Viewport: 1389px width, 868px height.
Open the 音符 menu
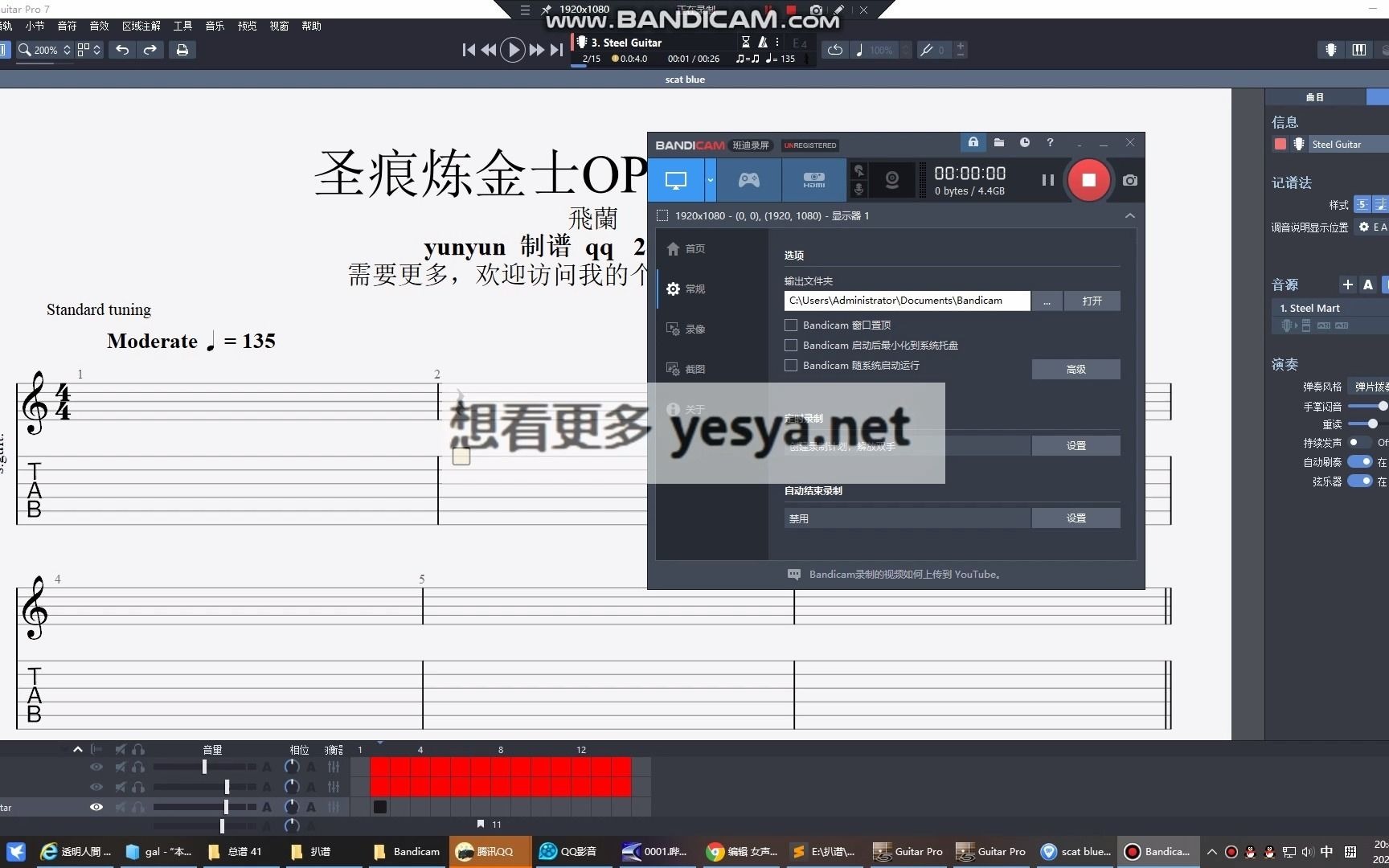coord(67,26)
